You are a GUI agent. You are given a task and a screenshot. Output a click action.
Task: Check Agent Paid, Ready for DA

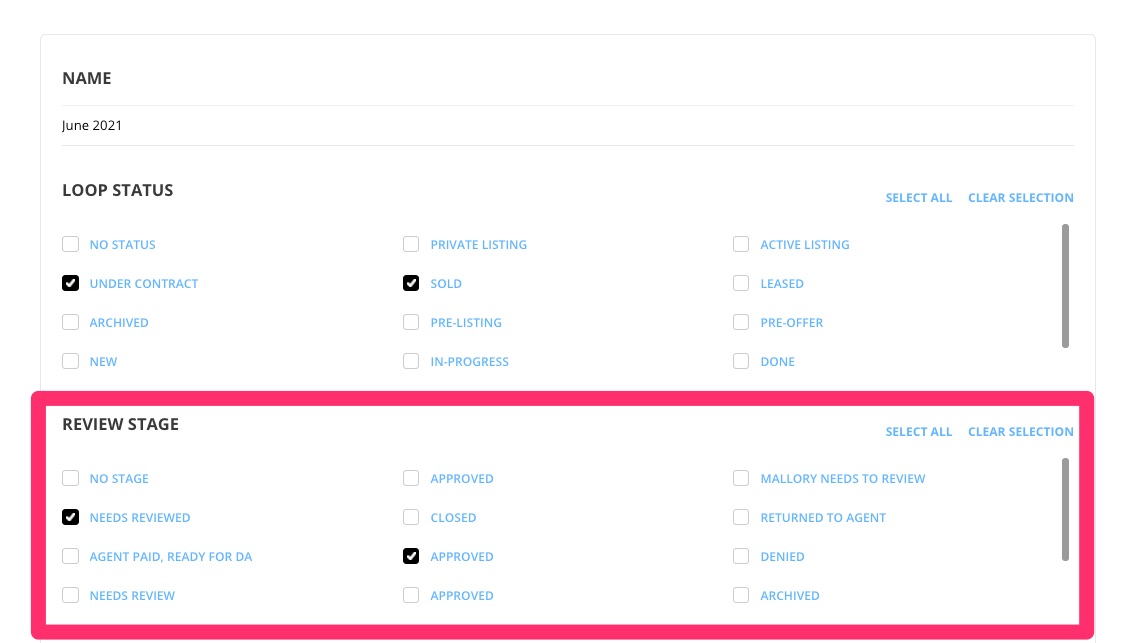[71, 557]
